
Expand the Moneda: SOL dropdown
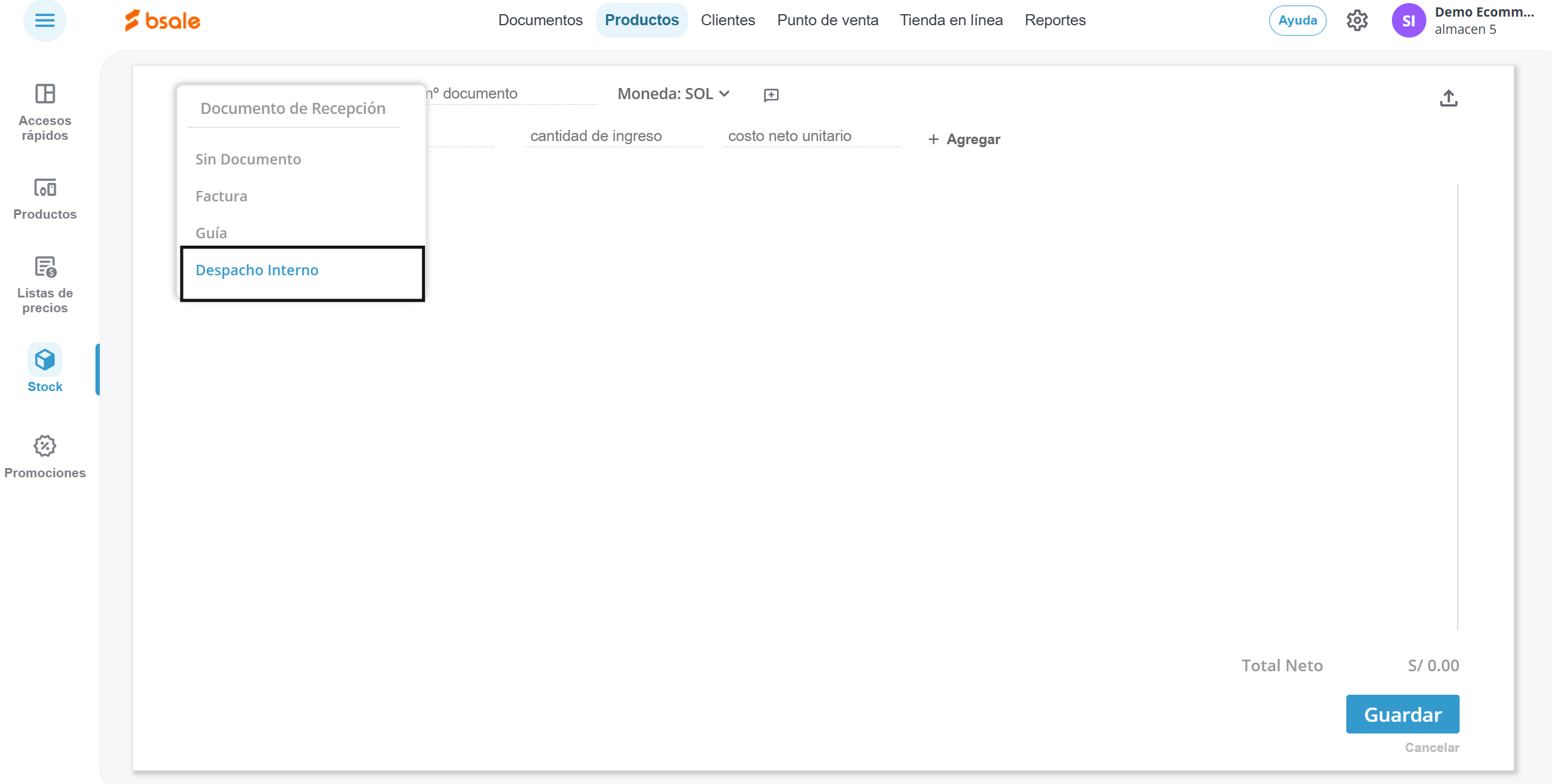[x=673, y=94]
